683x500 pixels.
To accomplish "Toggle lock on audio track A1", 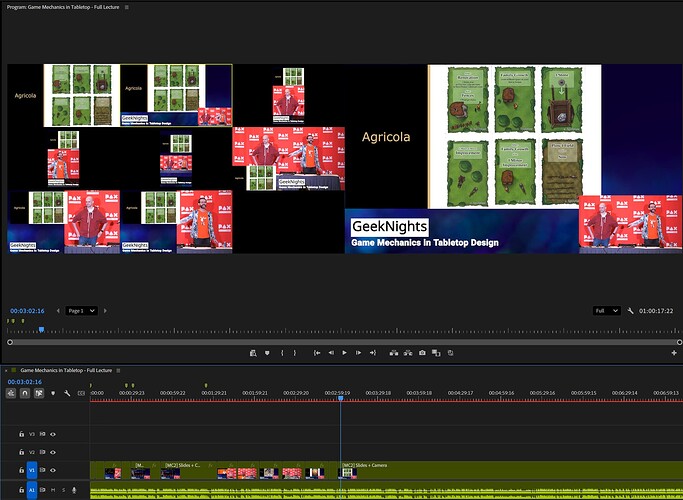I will point(21,490).
